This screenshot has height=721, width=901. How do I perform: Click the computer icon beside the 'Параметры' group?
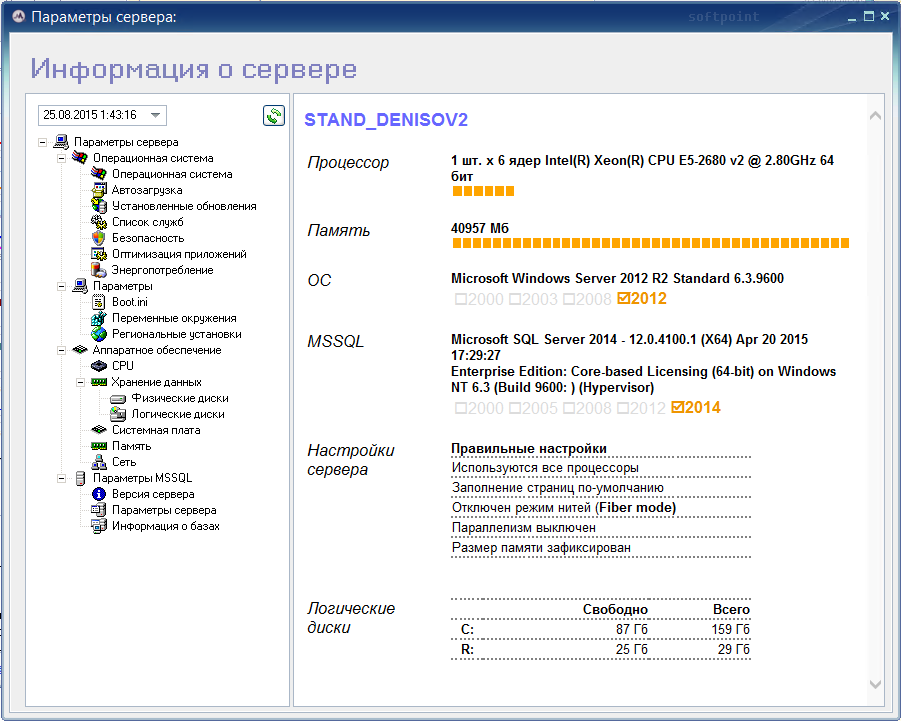point(80,286)
